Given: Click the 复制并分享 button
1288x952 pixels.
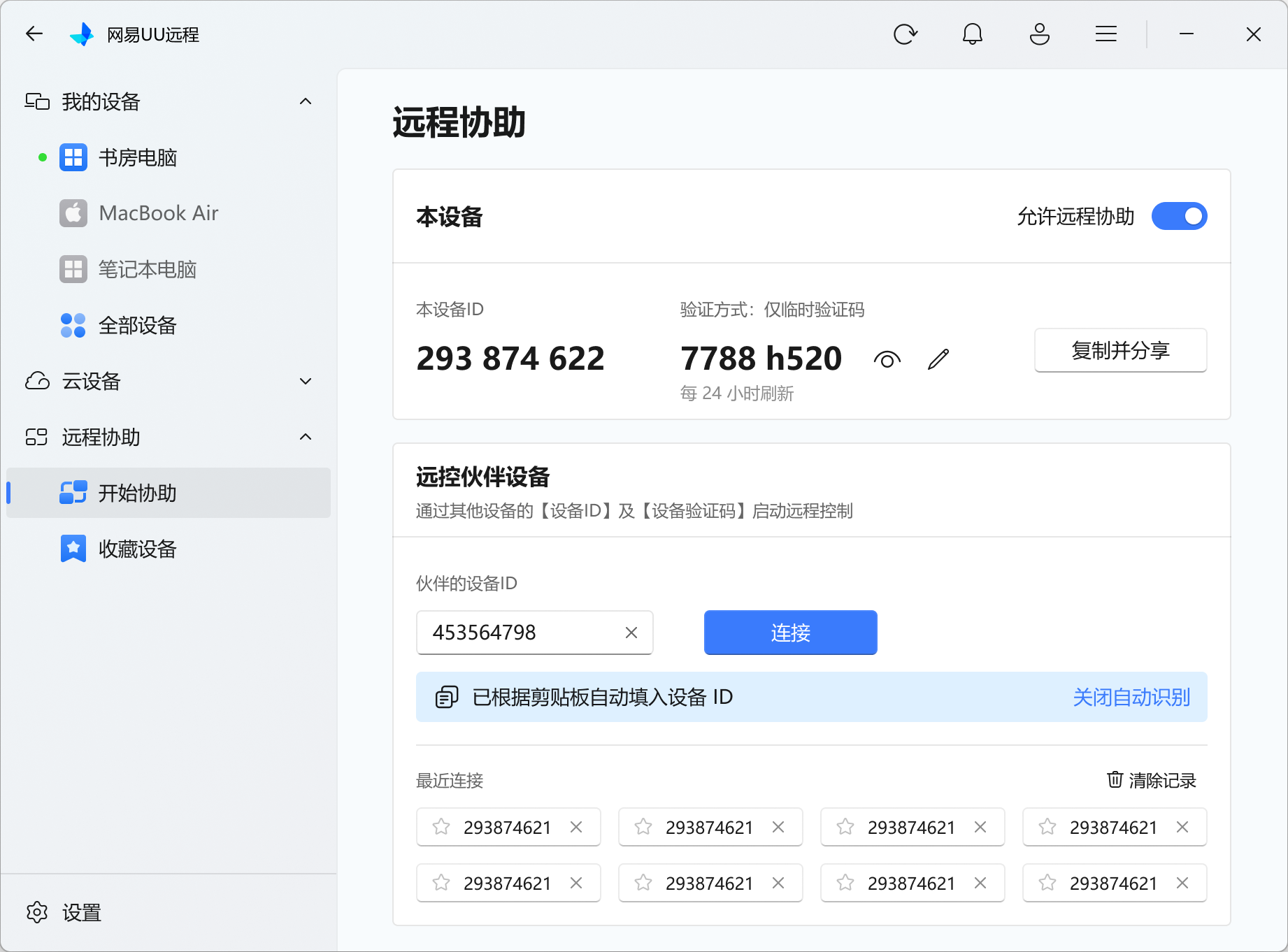Looking at the screenshot, I should click(1120, 350).
